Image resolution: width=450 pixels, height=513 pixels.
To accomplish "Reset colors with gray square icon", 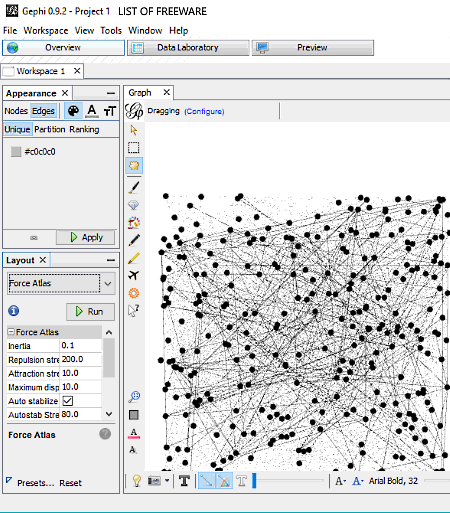I will click(x=134, y=415).
